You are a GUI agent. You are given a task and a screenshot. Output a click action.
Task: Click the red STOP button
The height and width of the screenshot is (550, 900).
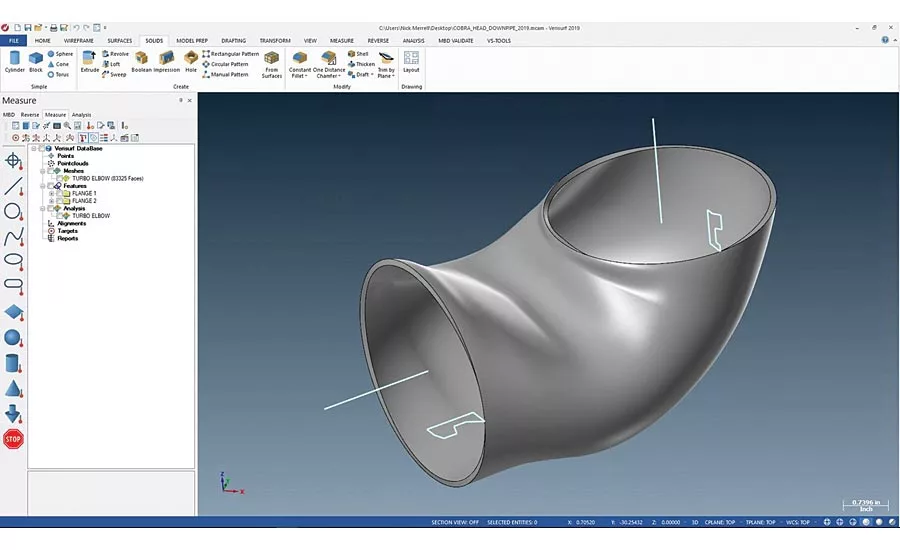click(x=13, y=439)
